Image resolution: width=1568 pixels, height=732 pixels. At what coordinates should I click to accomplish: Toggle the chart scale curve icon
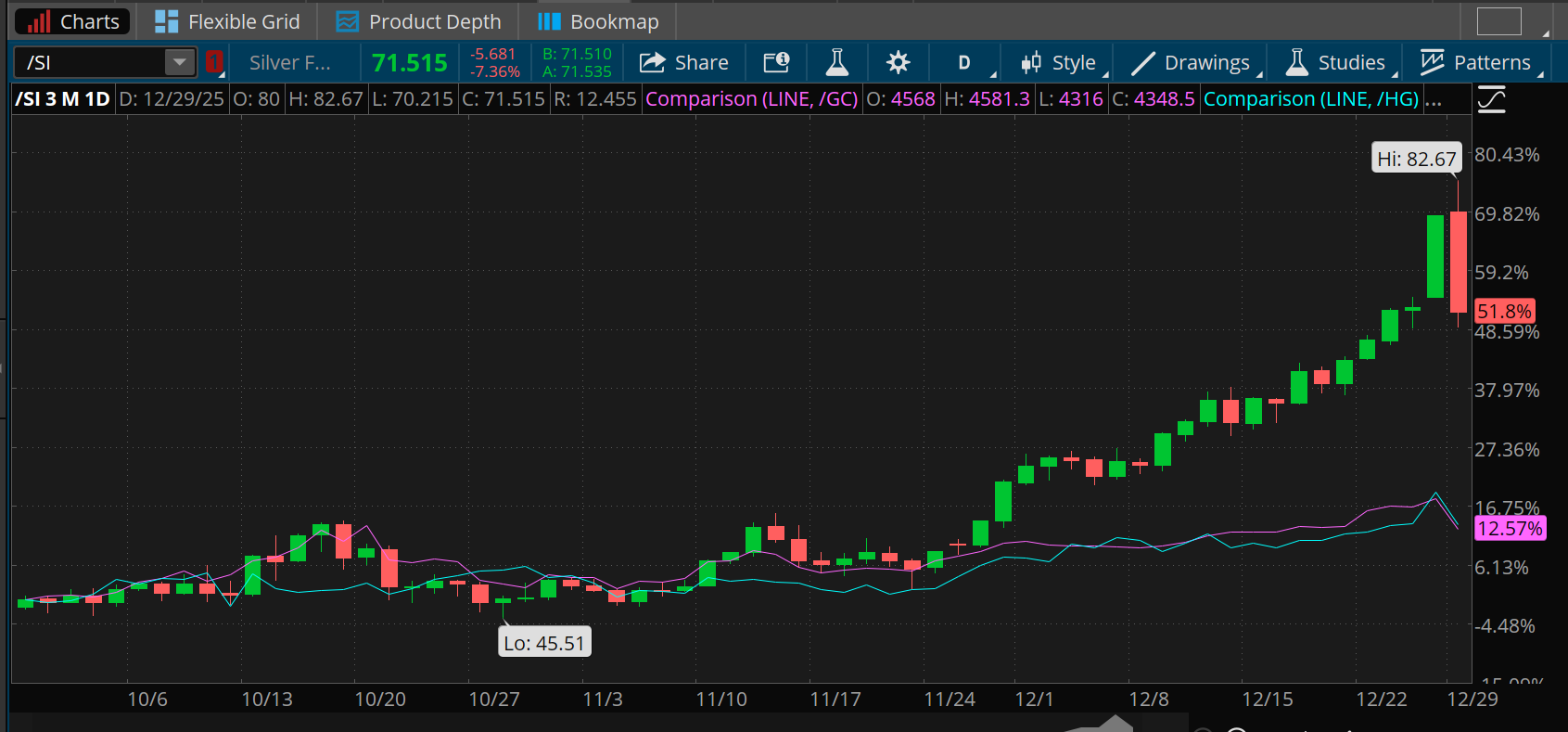[1491, 99]
